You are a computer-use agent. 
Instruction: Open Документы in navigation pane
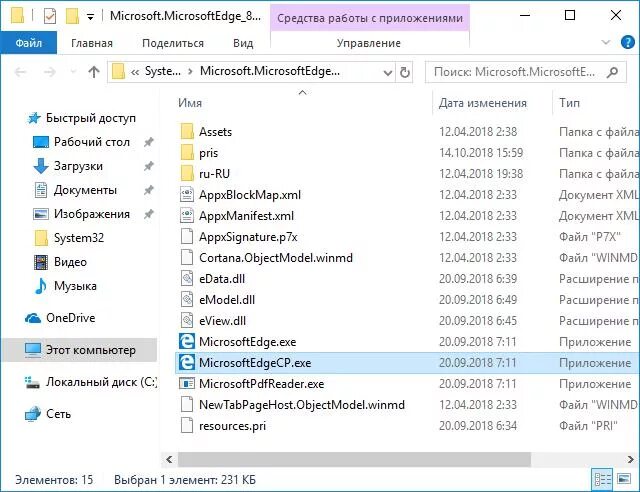click(x=85, y=190)
